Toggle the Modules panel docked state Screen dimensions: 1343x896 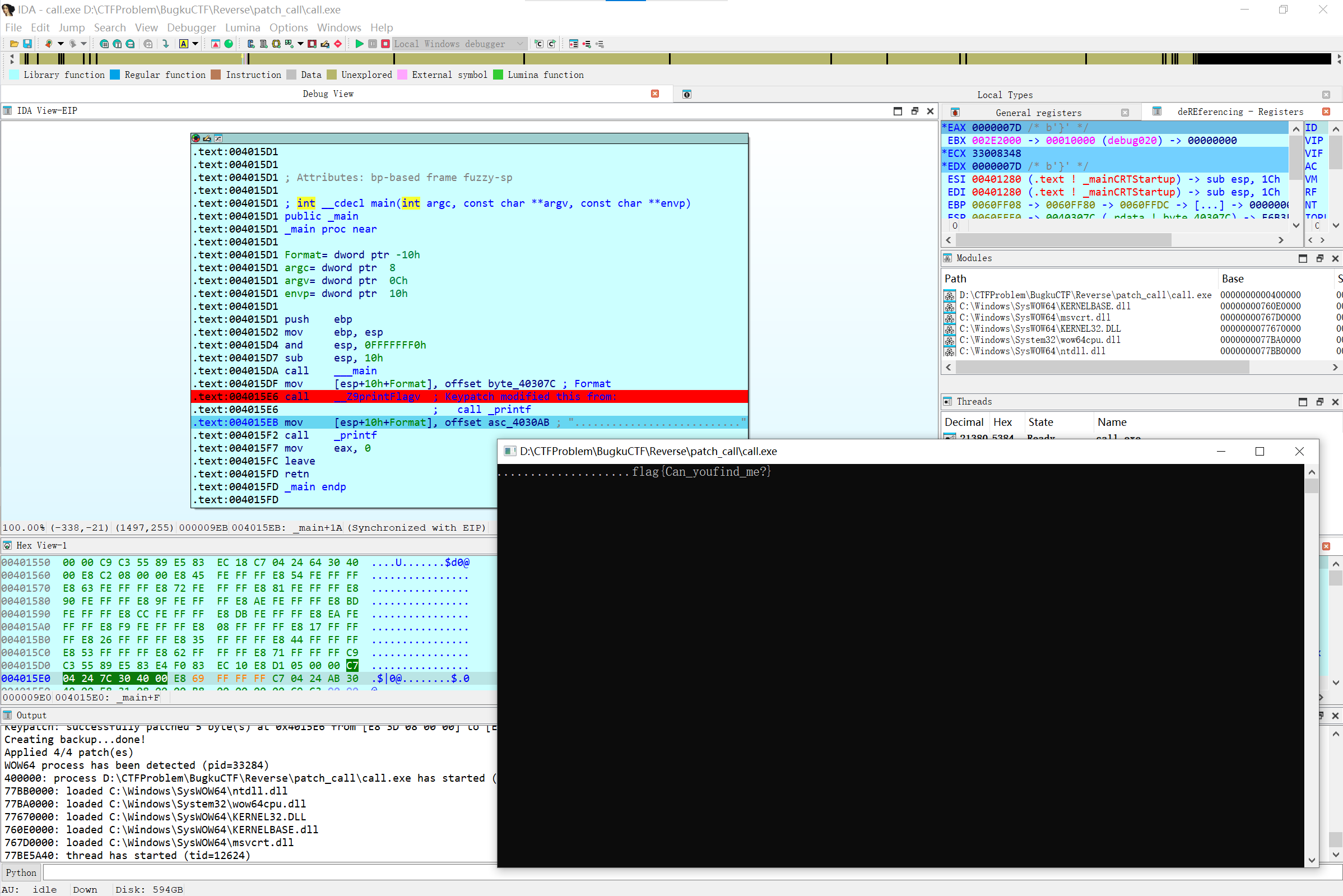[1320, 258]
